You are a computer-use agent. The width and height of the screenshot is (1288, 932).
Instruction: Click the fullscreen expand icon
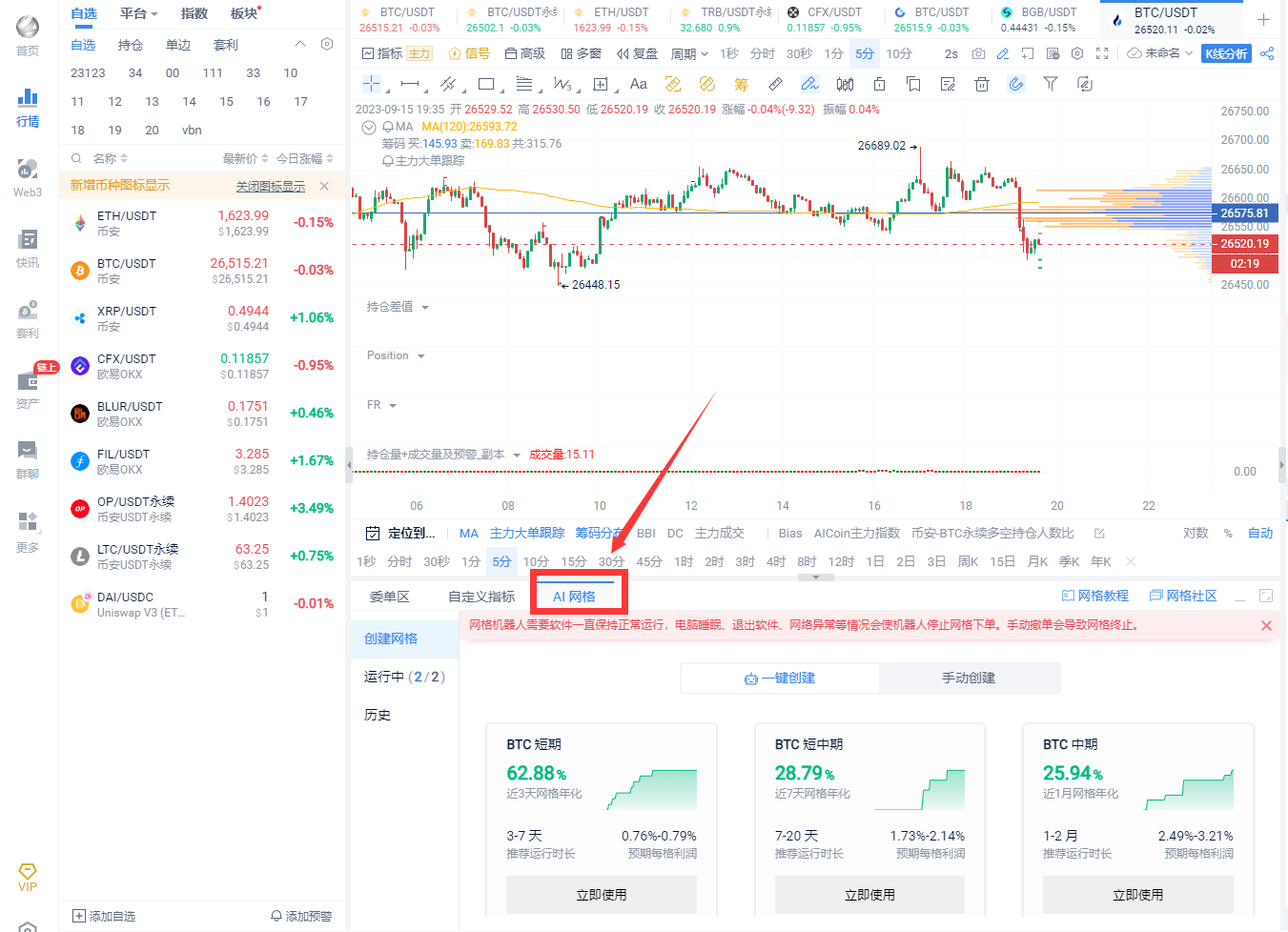(1102, 53)
